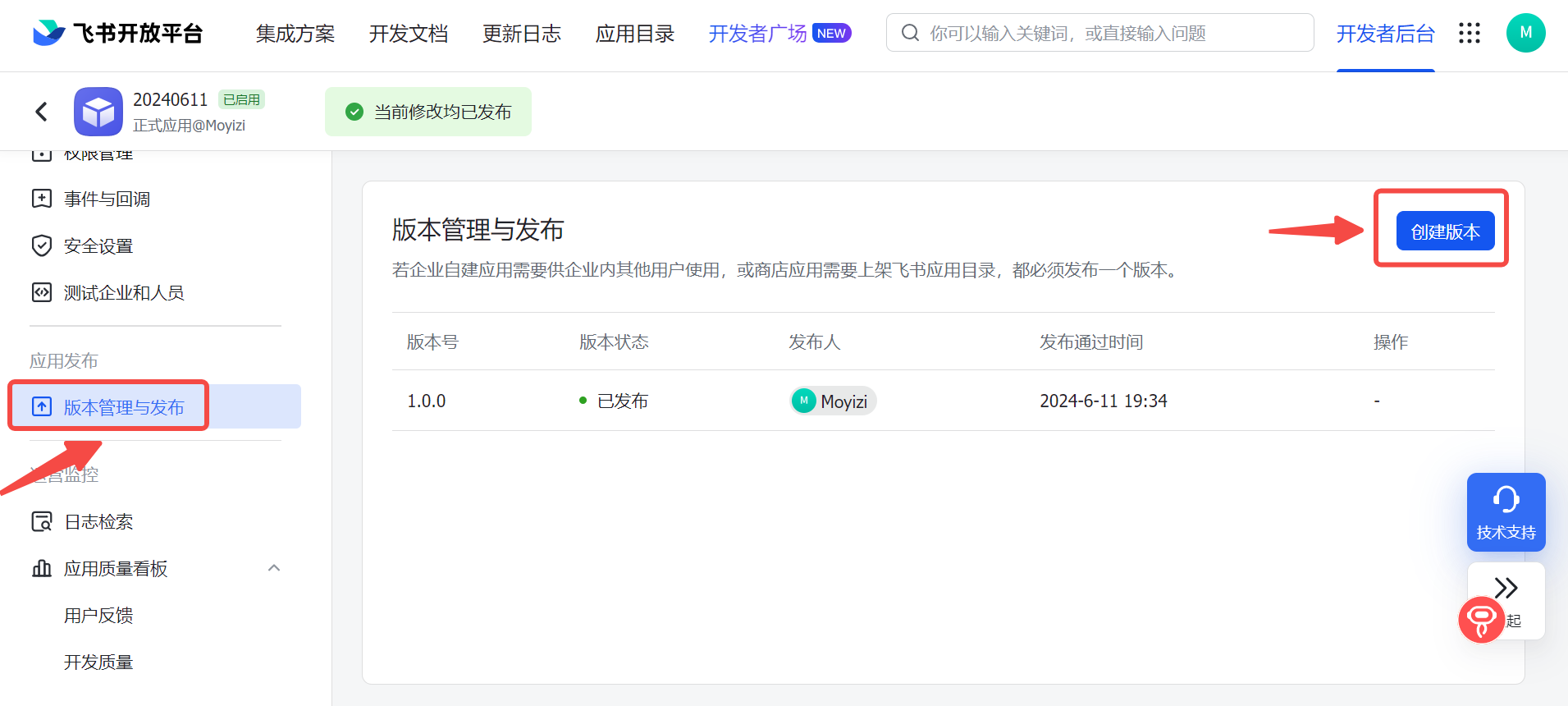Click the 创建版本 button
This screenshot has height=706, width=1568.
tap(1445, 232)
